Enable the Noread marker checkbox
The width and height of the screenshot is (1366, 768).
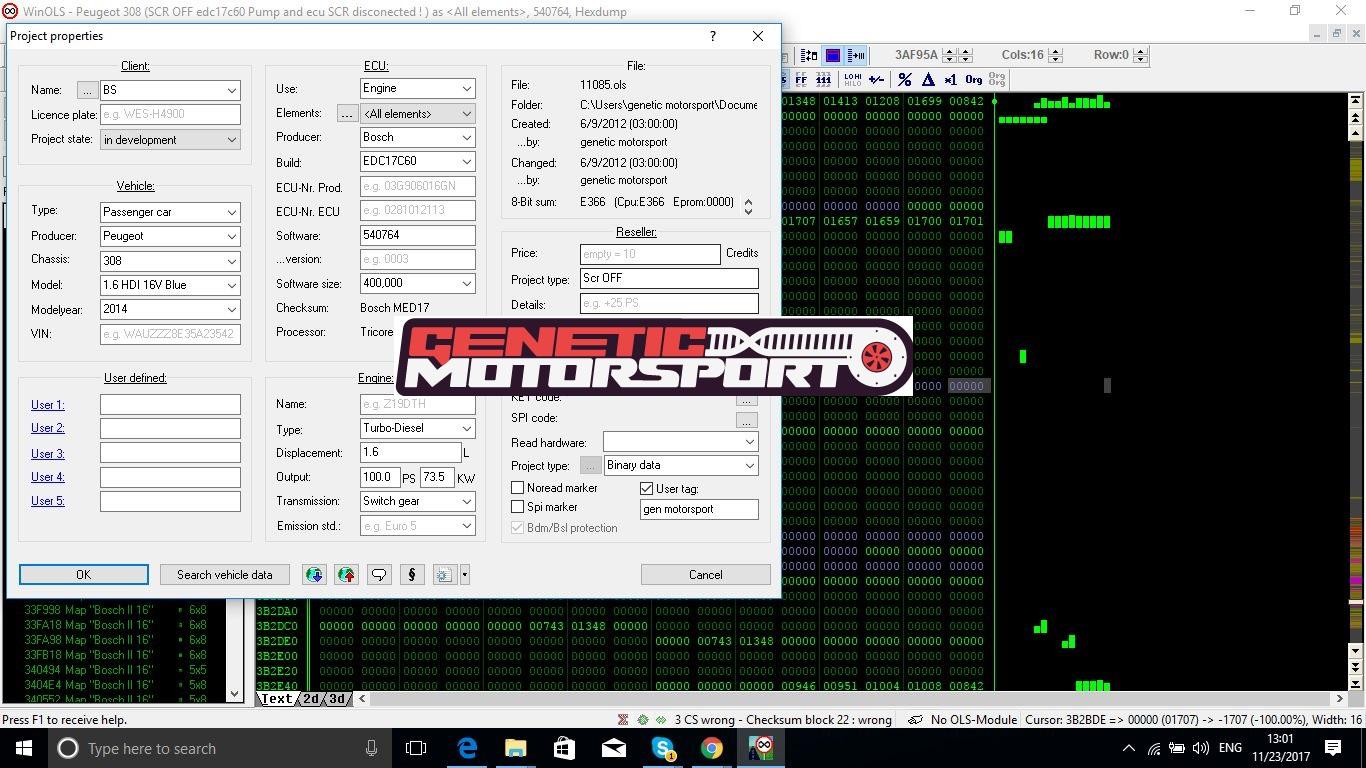tap(518, 488)
